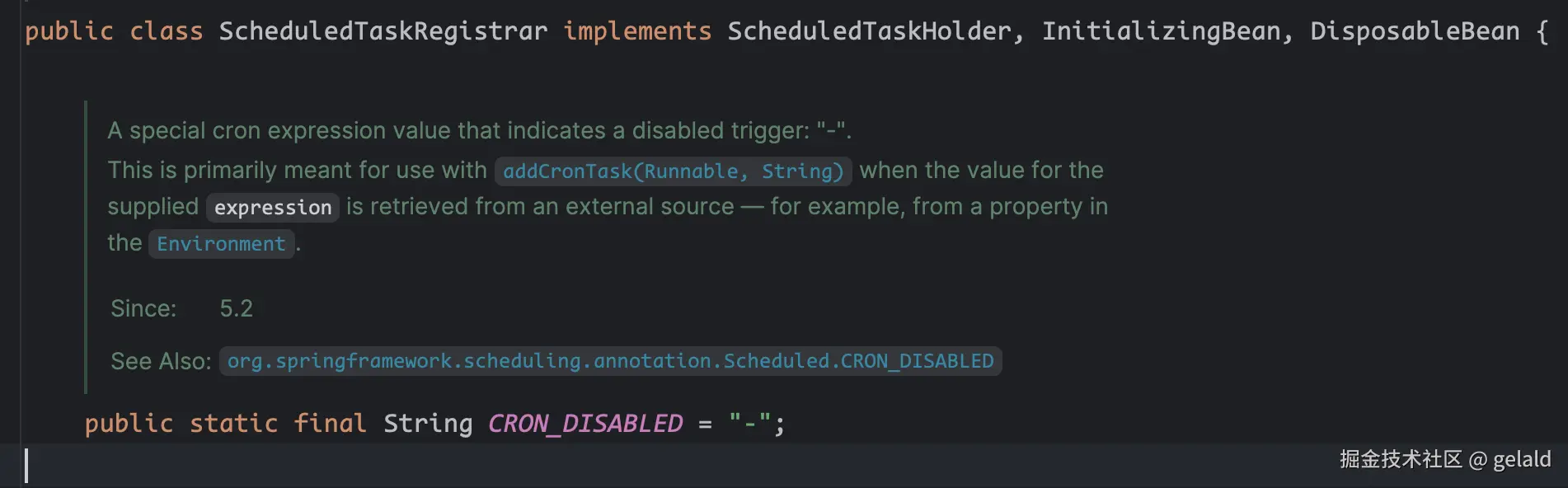Follow the Environment link in the documentation
Image resolution: width=1568 pixels, height=488 pixels.
221,244
